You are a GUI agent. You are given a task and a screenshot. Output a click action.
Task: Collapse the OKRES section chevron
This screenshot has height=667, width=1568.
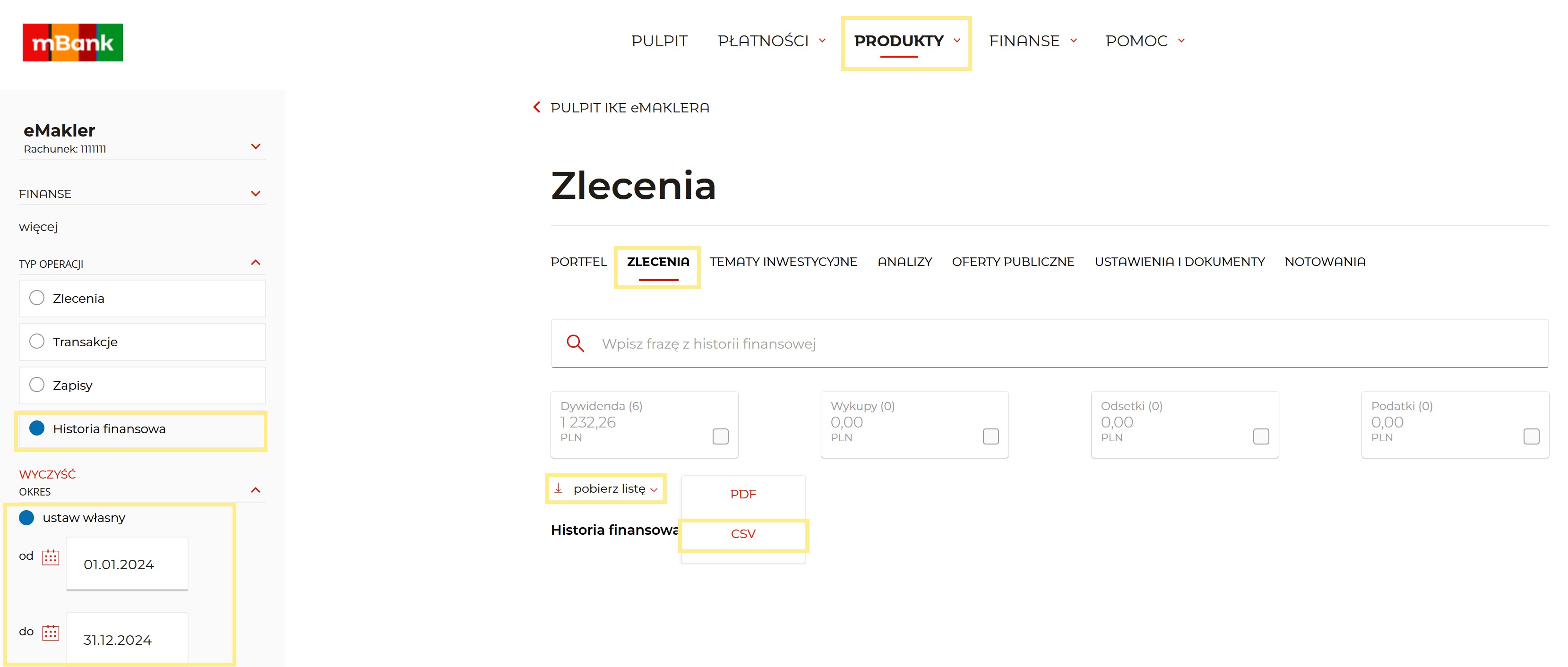coord(256,490)
